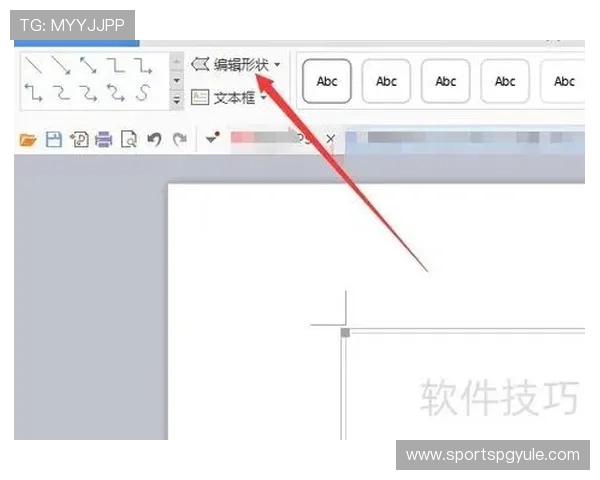Open quick access toolbar customize arrow
600x480 pixels.
tap(212, 138)
